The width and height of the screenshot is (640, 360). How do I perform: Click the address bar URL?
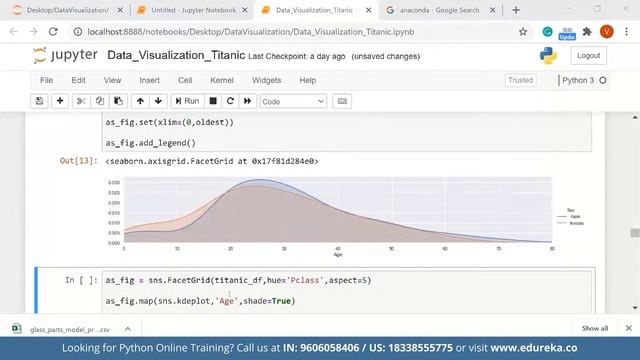point(251,31)
